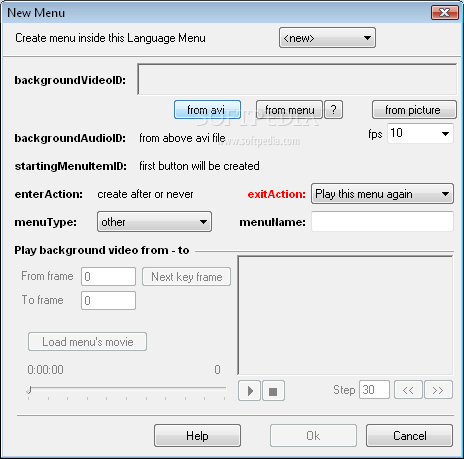464x459 pixels.
Task: Step backward with the << button
Action: pyautogui.click(x=408, y=390)
